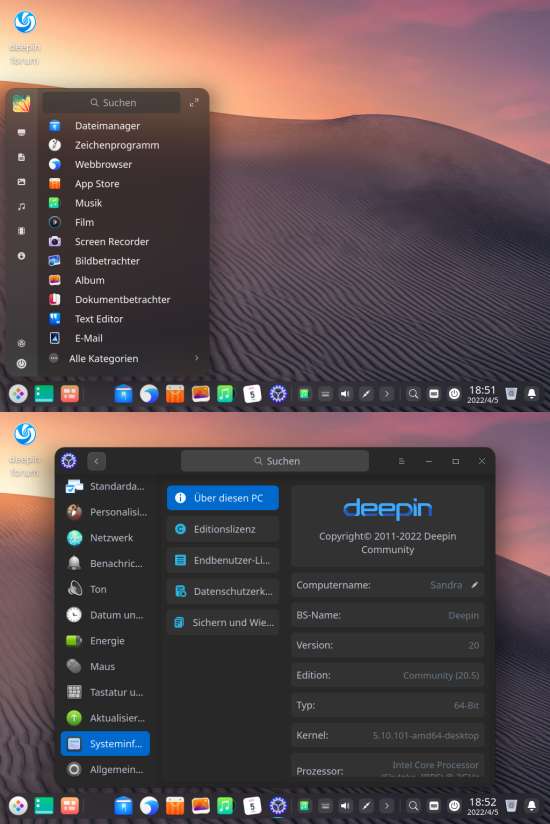
Task: Expand tray arrow in taskbar showing 18:51
Action: (x=387, y=394)
